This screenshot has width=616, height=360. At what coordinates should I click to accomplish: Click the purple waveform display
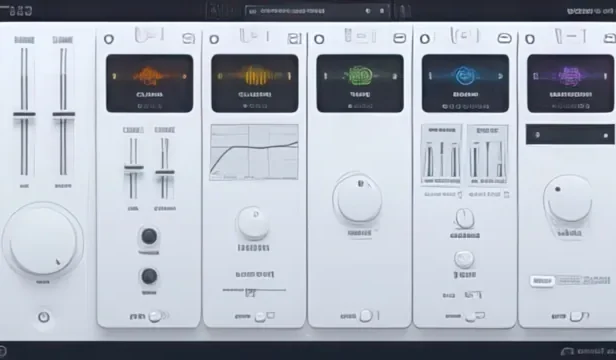(570, 83)
